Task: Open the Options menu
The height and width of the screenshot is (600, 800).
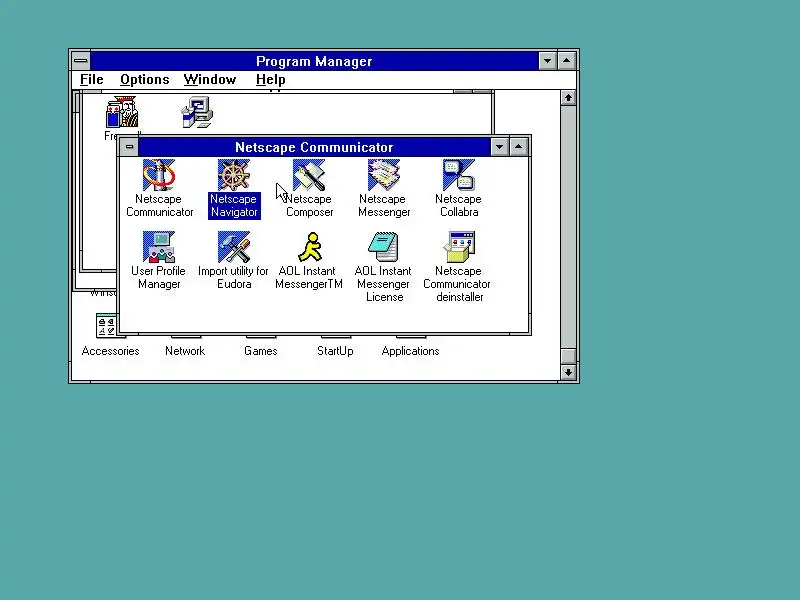Action: click(x=145, y=80)
